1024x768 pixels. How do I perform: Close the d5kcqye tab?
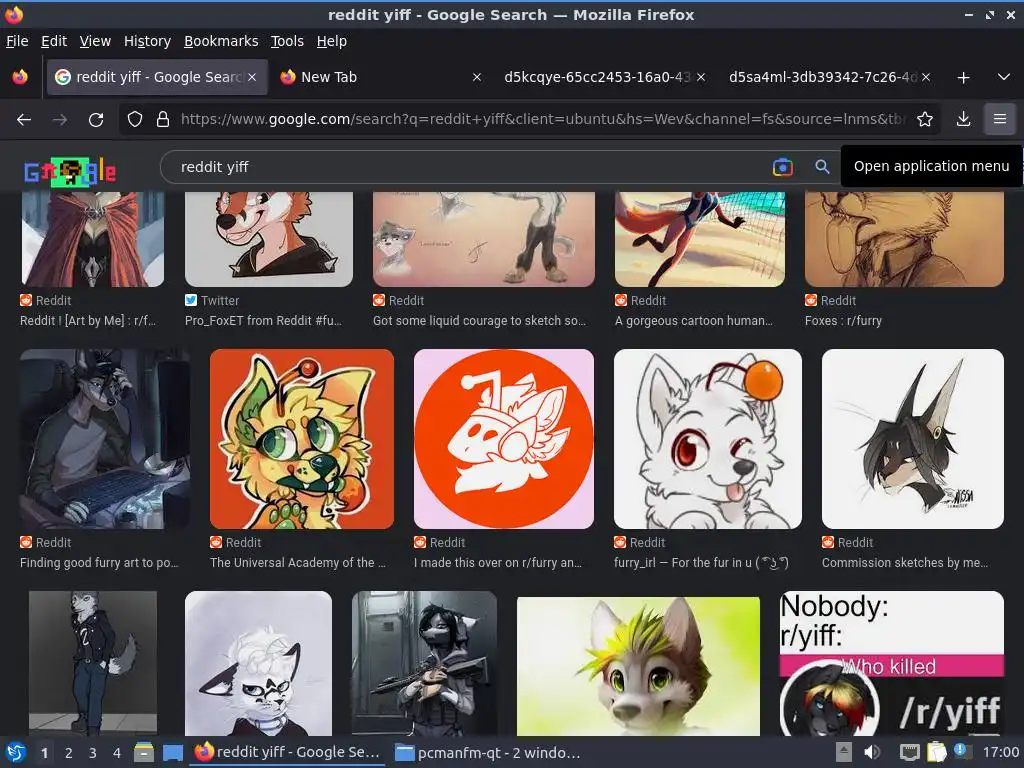pos(701,77)
